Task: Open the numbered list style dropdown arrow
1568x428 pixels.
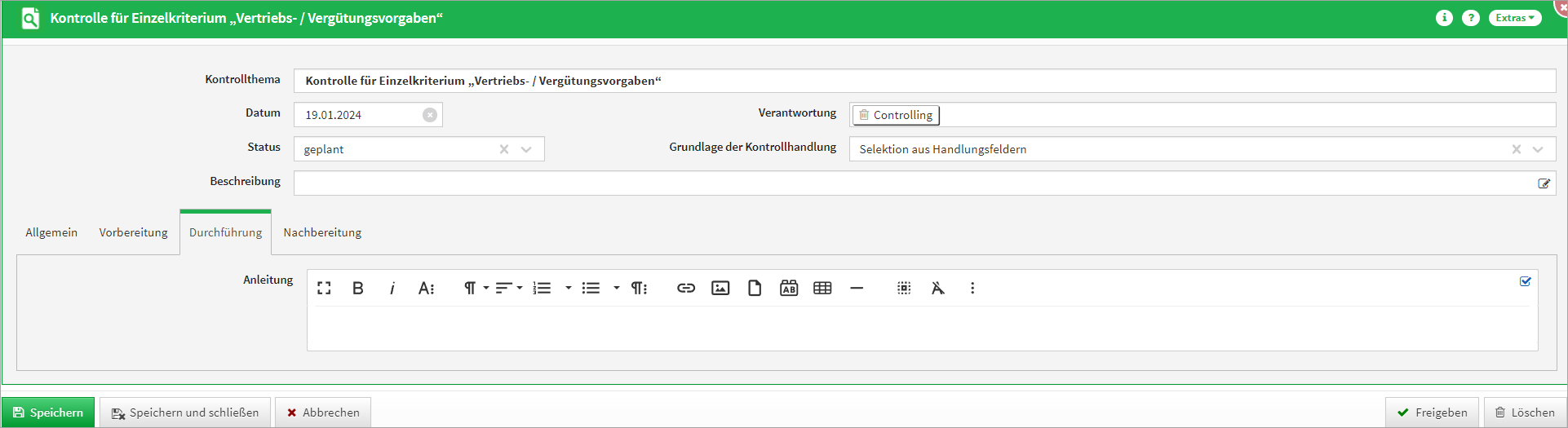Action: pyautogui.click(x=568, y=288)
